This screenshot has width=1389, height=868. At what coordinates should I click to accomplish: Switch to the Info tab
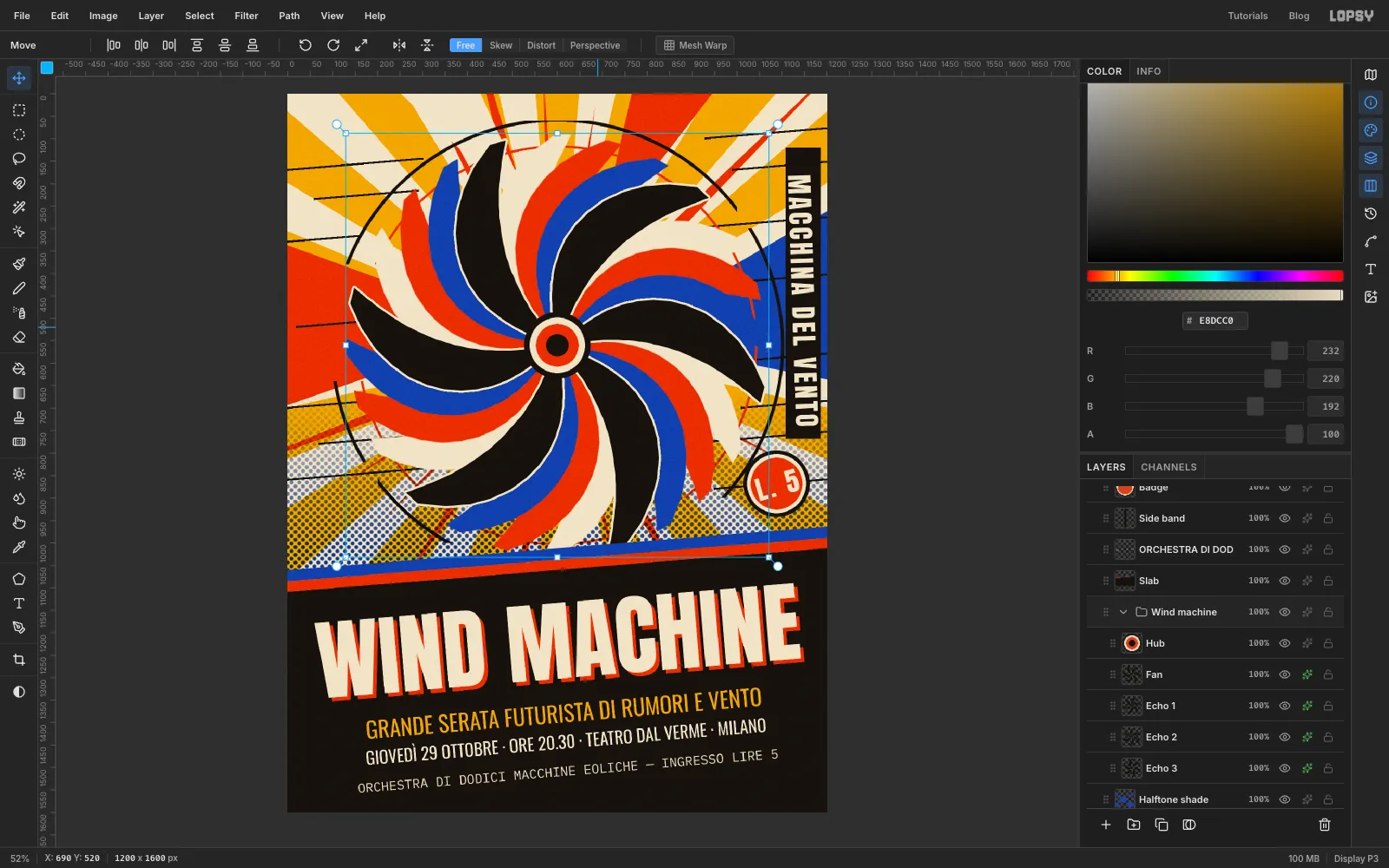pyautogui.click(x=1149, y=71)
